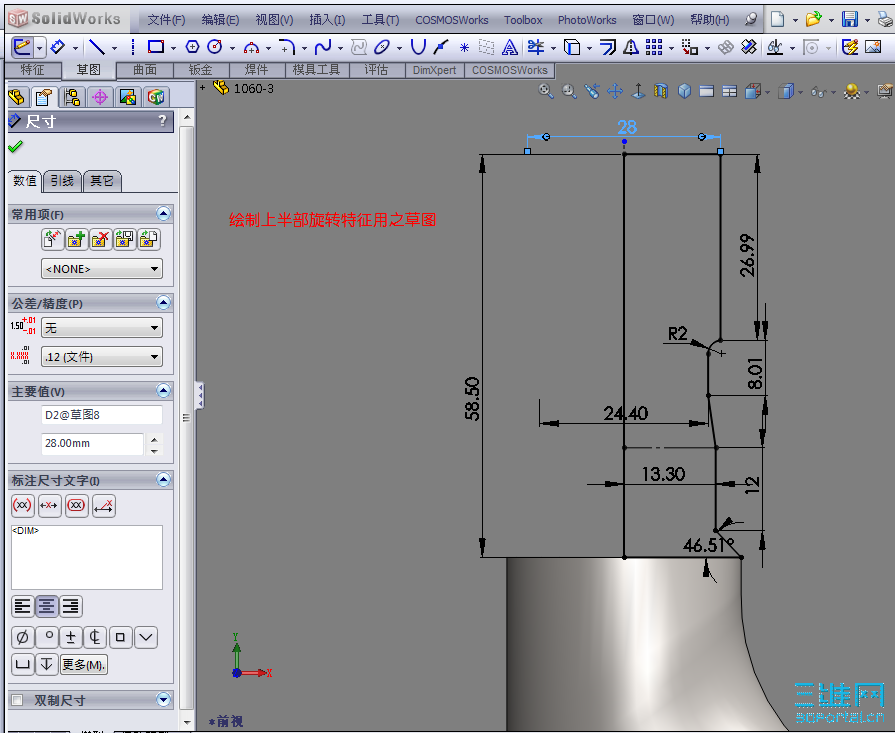Screen dimensions: 895x733
Task: Set dimension text right justify
Action: point(71,606)
